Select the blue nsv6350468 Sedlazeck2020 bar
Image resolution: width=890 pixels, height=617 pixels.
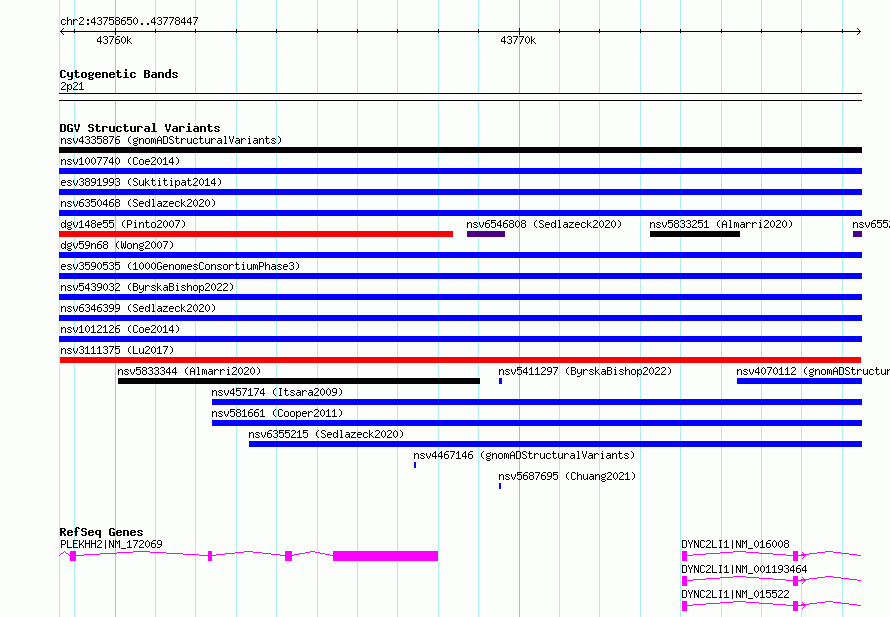click(460, 213)
